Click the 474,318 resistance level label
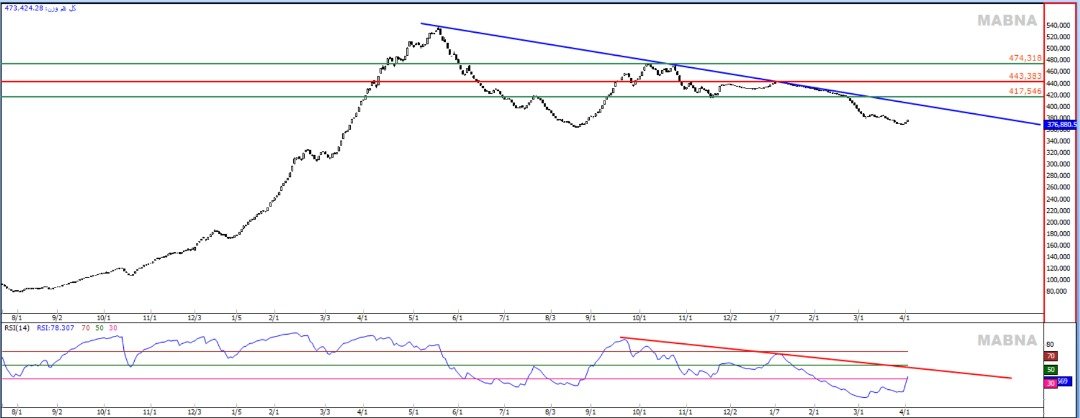 (x=1025, y=59)
